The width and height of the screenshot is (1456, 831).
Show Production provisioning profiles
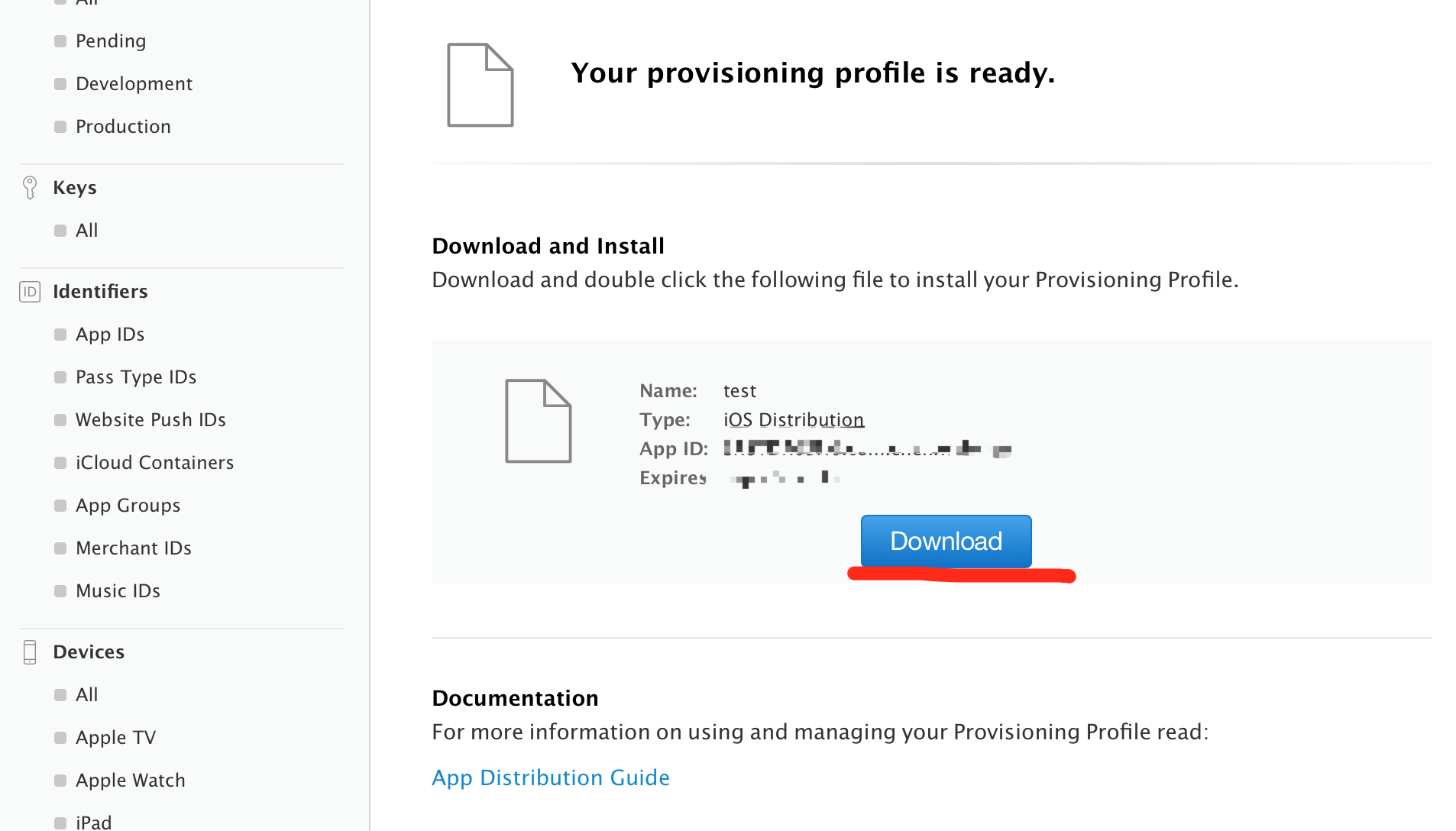coord(123,127)
